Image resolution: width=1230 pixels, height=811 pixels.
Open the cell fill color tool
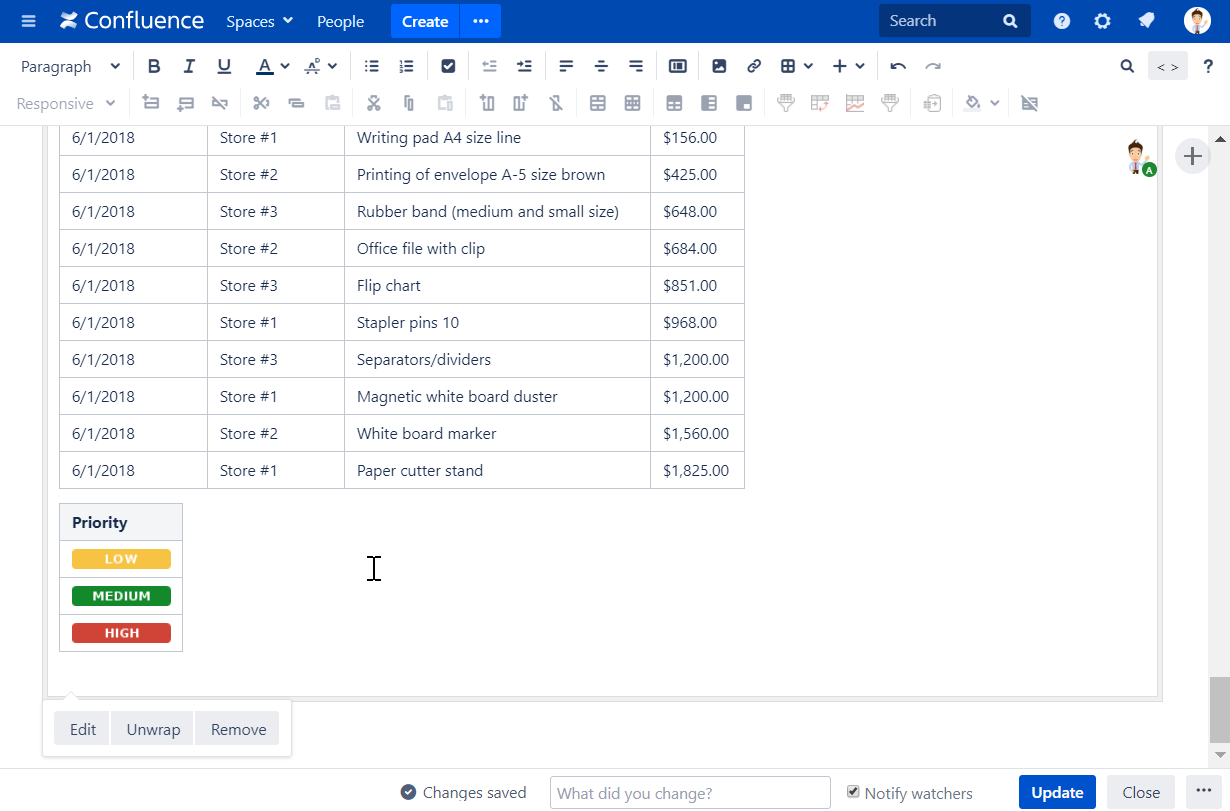pos(972,103)
